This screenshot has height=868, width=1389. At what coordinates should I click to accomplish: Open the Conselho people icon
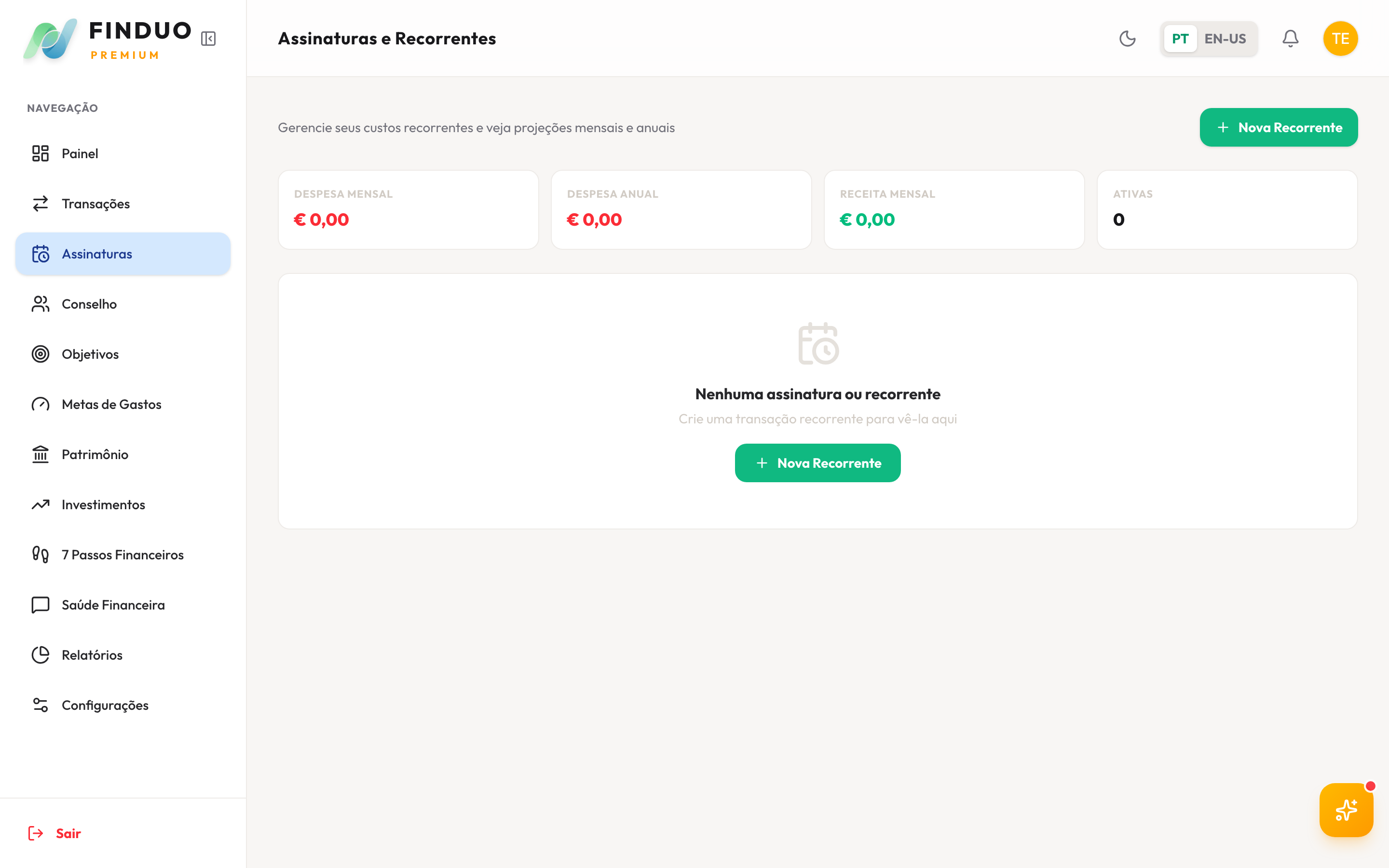tap(40, 304)
